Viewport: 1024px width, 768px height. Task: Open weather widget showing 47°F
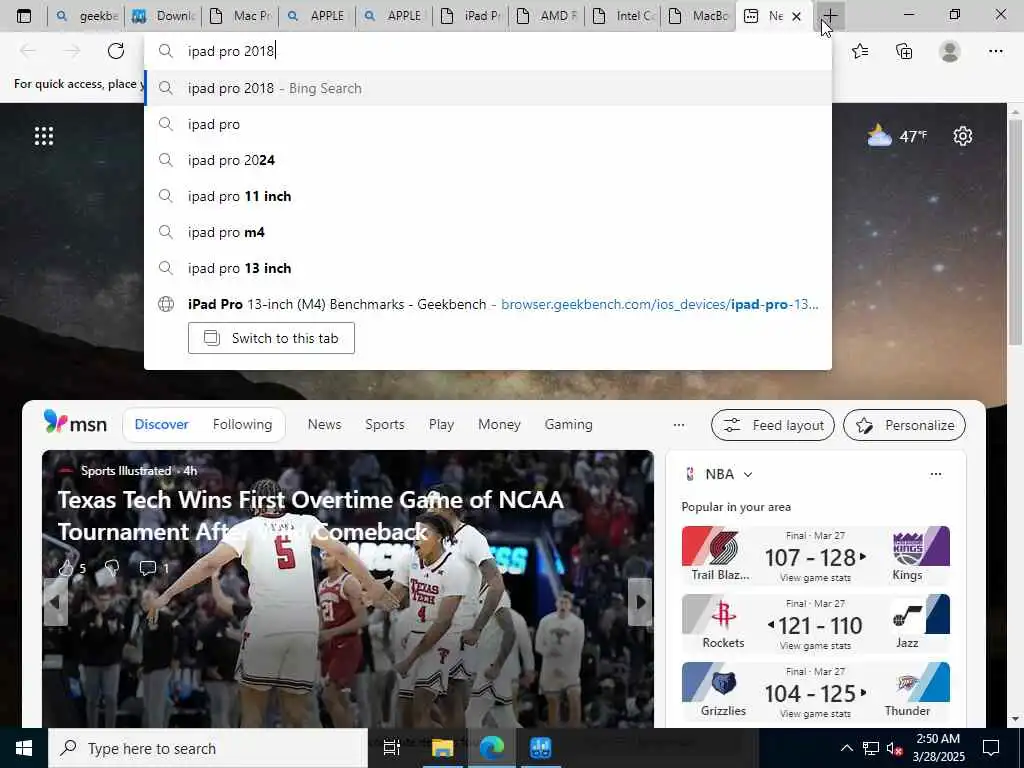click(x=897, y=136)
